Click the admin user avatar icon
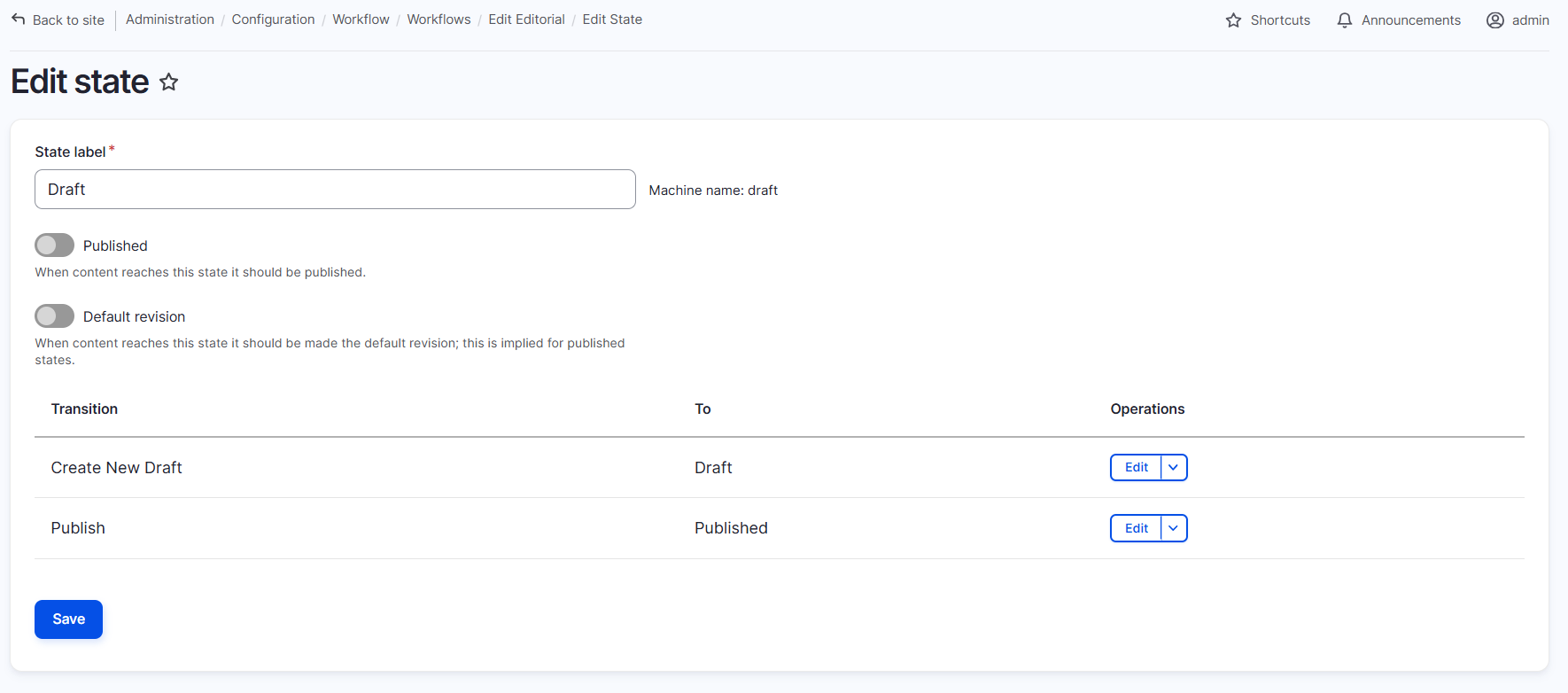The image size is (1568, 693). click(x=1494, y=20)
